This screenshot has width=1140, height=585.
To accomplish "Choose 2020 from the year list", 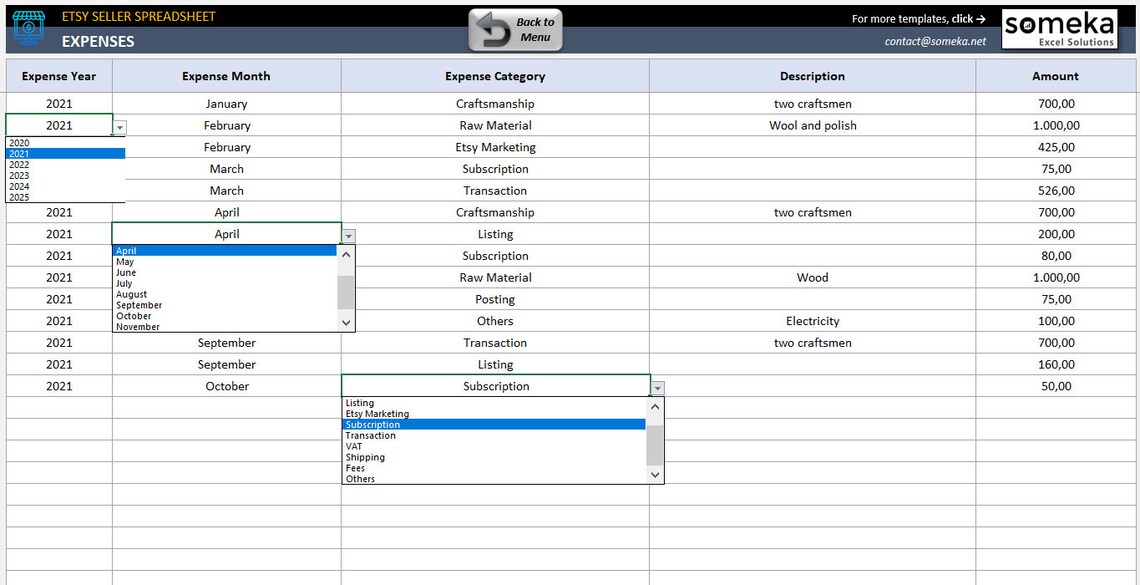I will 65,143.
